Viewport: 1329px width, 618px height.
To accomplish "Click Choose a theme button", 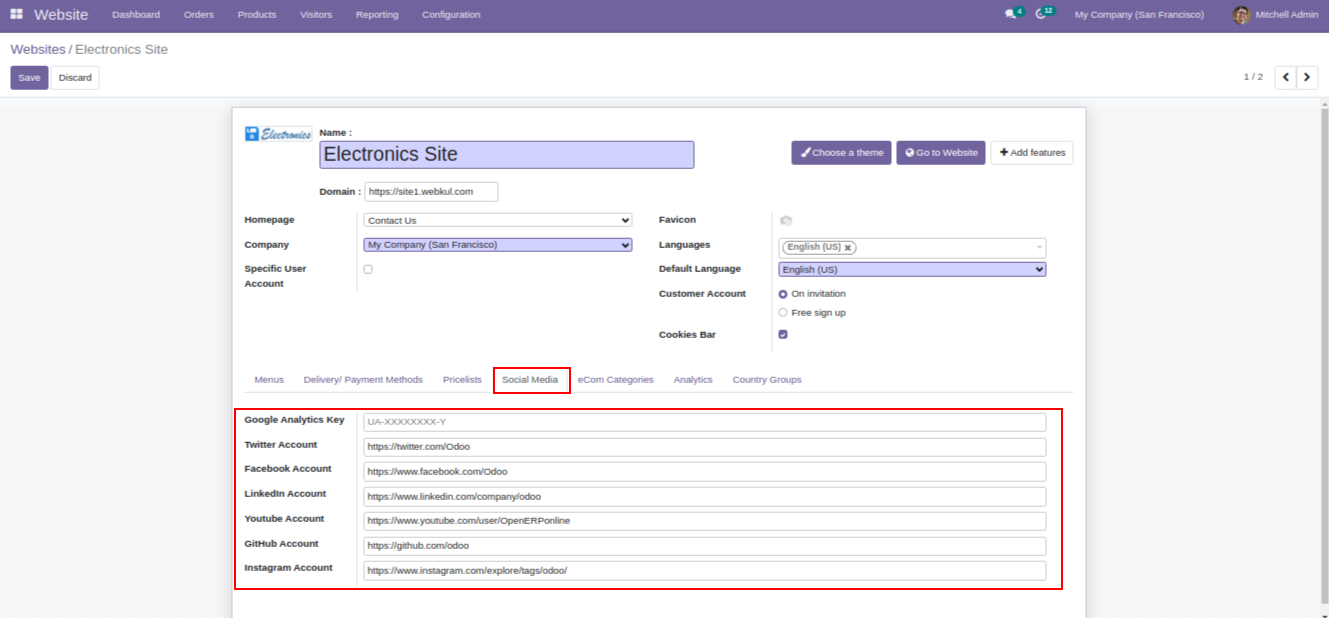I will pyautogui.click(x=841, y=153).
